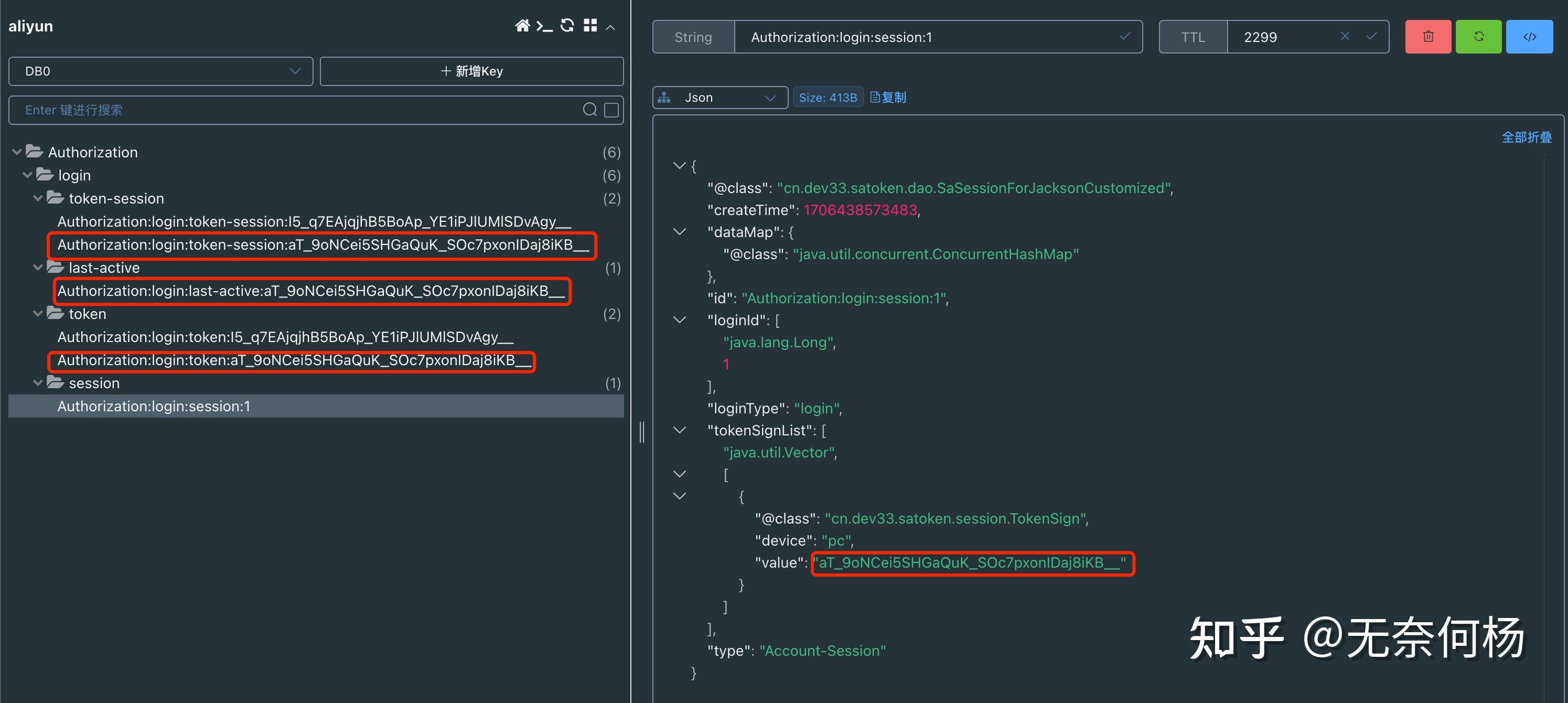Click the search magnifier icon
Screen dimensions: 1568x703
coord(589,110)
